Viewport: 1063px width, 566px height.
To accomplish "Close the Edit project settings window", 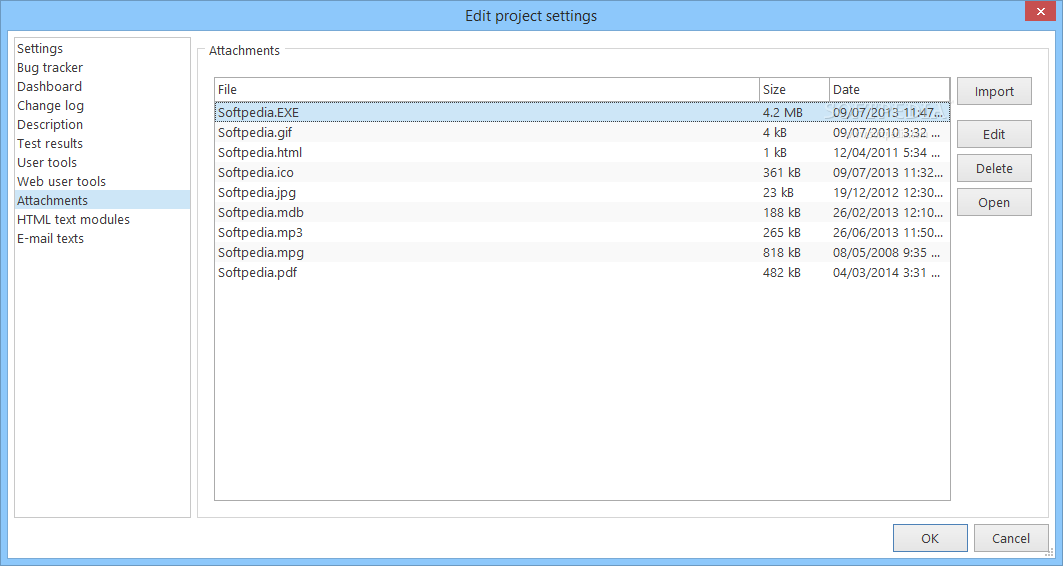I will [x=1040, y=12].
